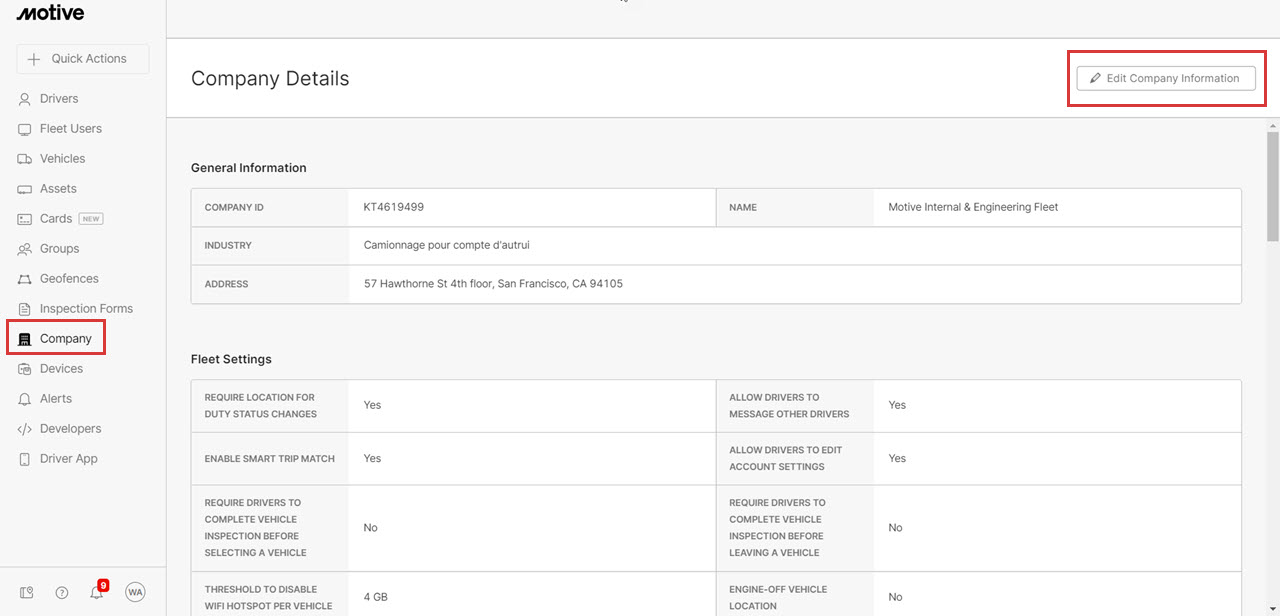Click inspection Before Selecting A Vehicle label
Image resolution: width=1280 pixels, height=616 pixels.
pyautogui.click(x=255, y=527)
